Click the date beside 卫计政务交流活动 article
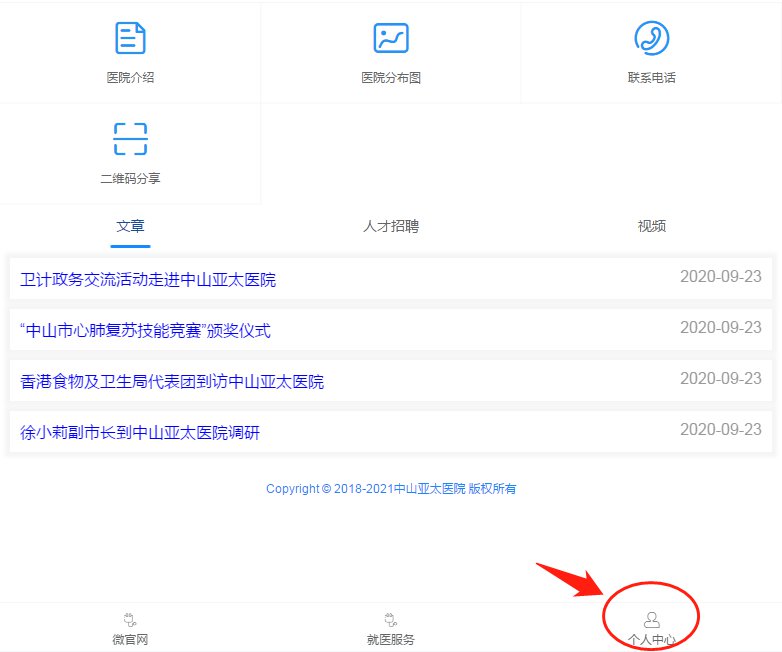The image size is (782, 652). coord(720,277)
